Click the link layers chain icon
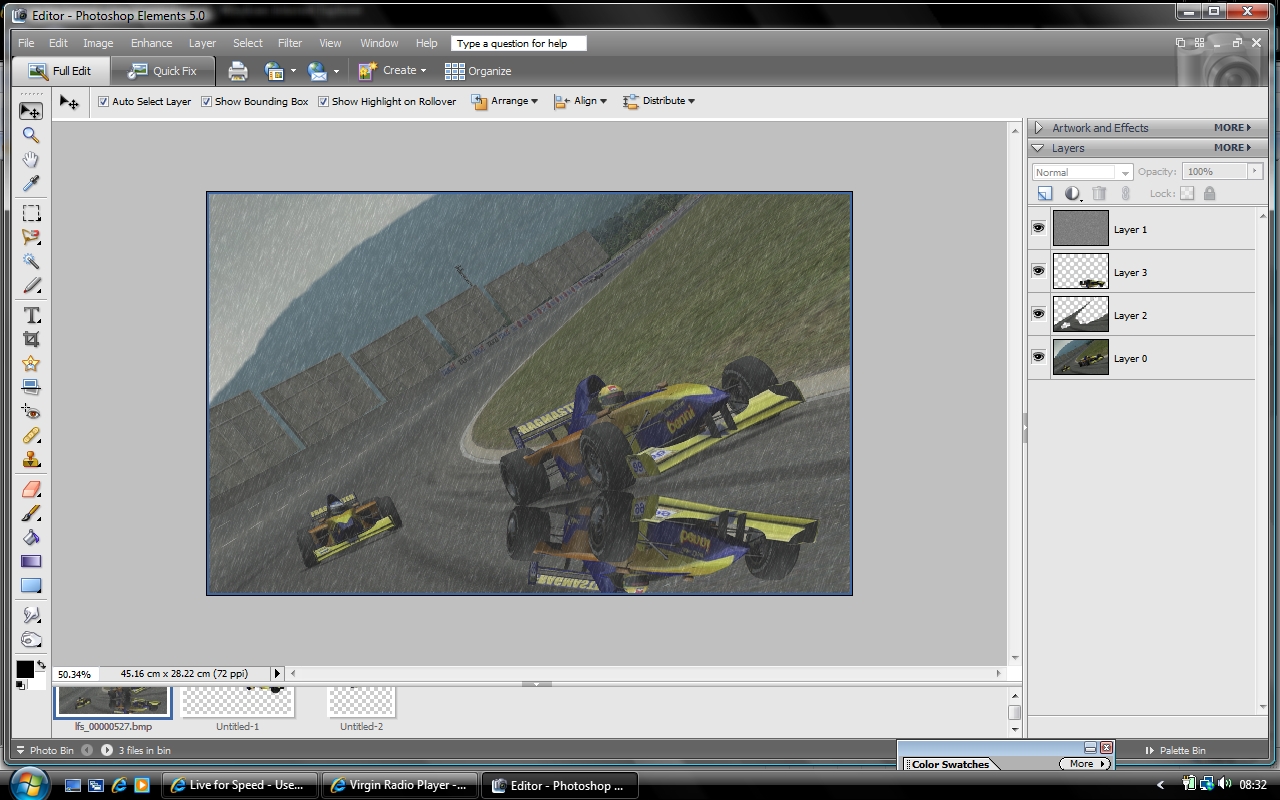This screenshot has height=800, width=1280. click(1125, 194)
